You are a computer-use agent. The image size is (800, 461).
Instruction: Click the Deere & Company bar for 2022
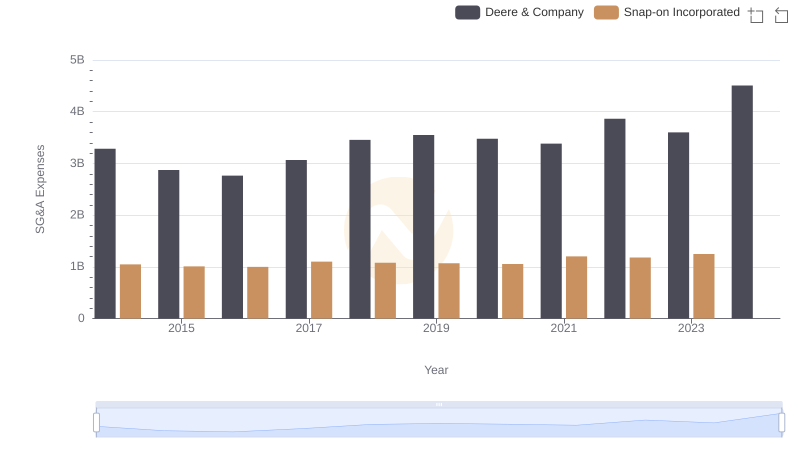(x=615, y=219)
